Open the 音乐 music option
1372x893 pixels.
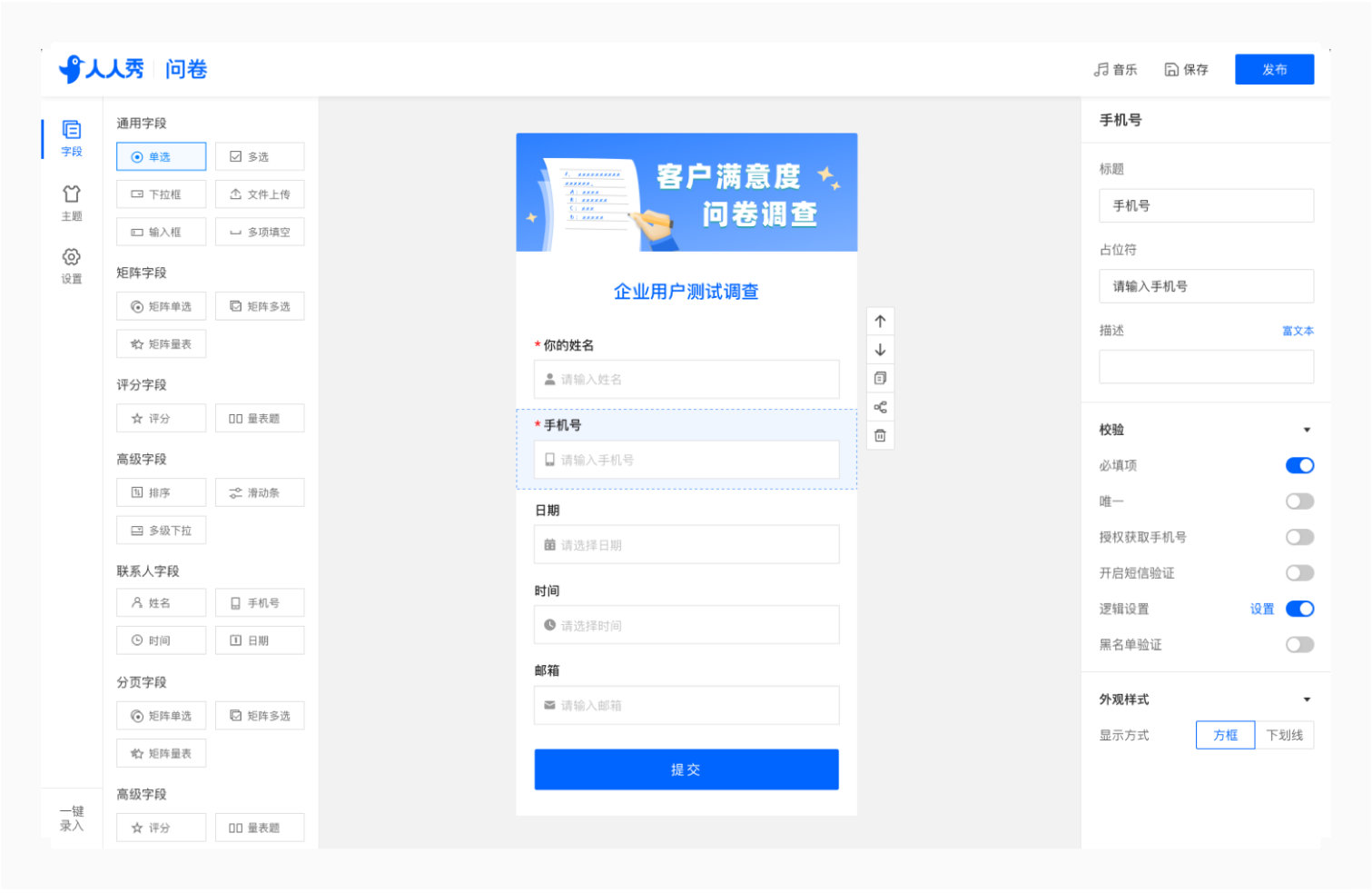click(1116, 69)
